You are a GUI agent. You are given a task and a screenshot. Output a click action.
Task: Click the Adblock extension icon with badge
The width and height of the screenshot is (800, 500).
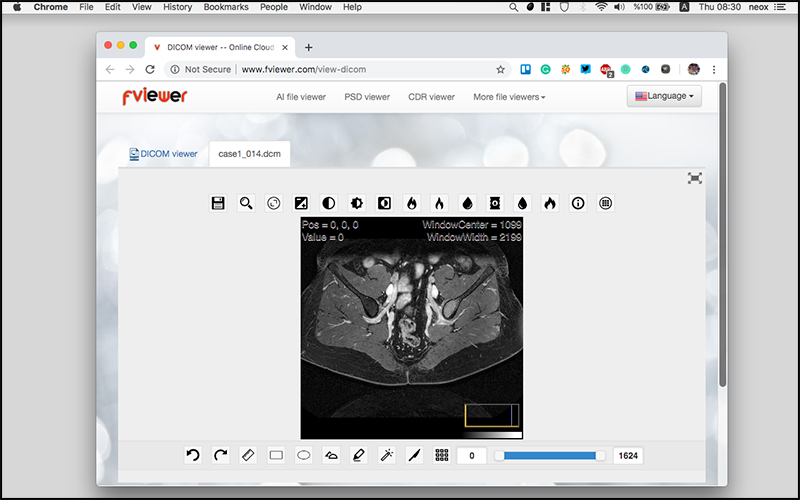[606, 70]
